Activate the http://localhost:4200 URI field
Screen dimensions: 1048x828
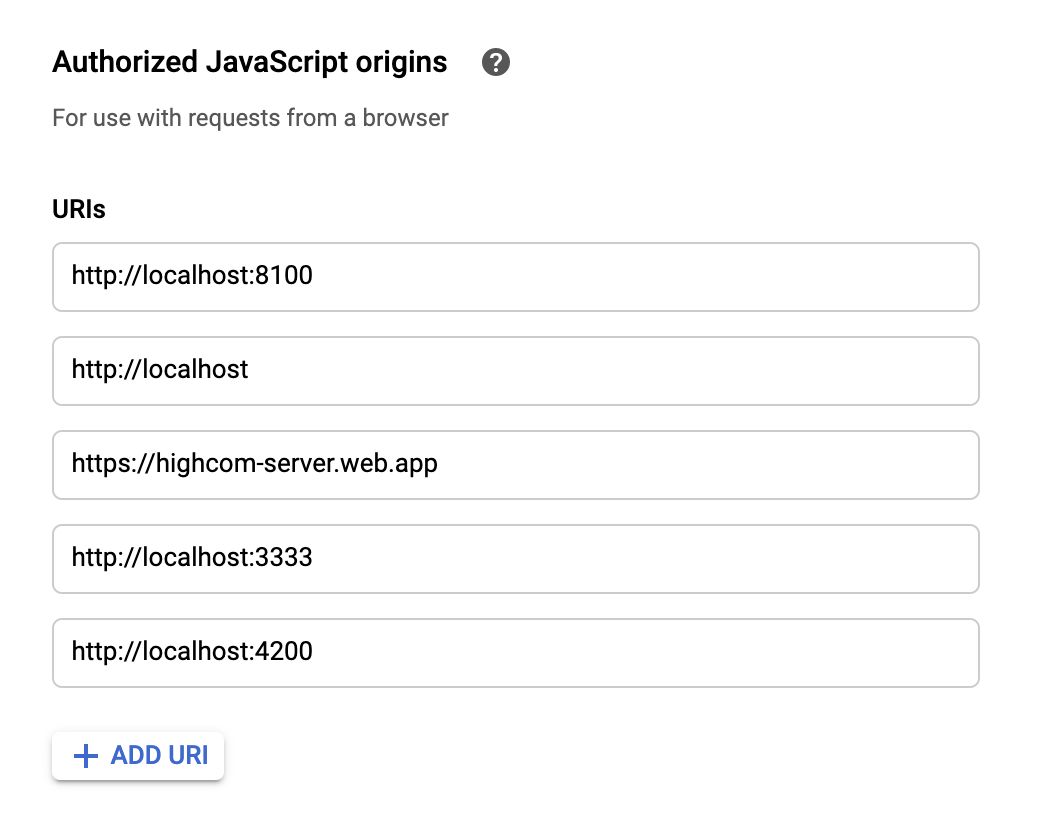(515, 653)
